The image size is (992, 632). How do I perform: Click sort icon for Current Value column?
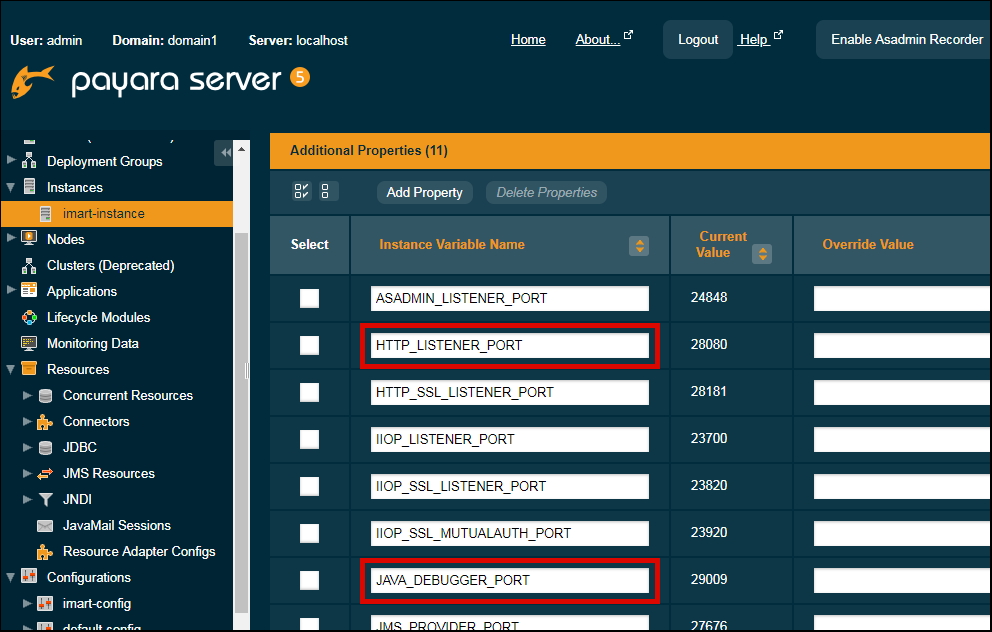pos(762,253)
